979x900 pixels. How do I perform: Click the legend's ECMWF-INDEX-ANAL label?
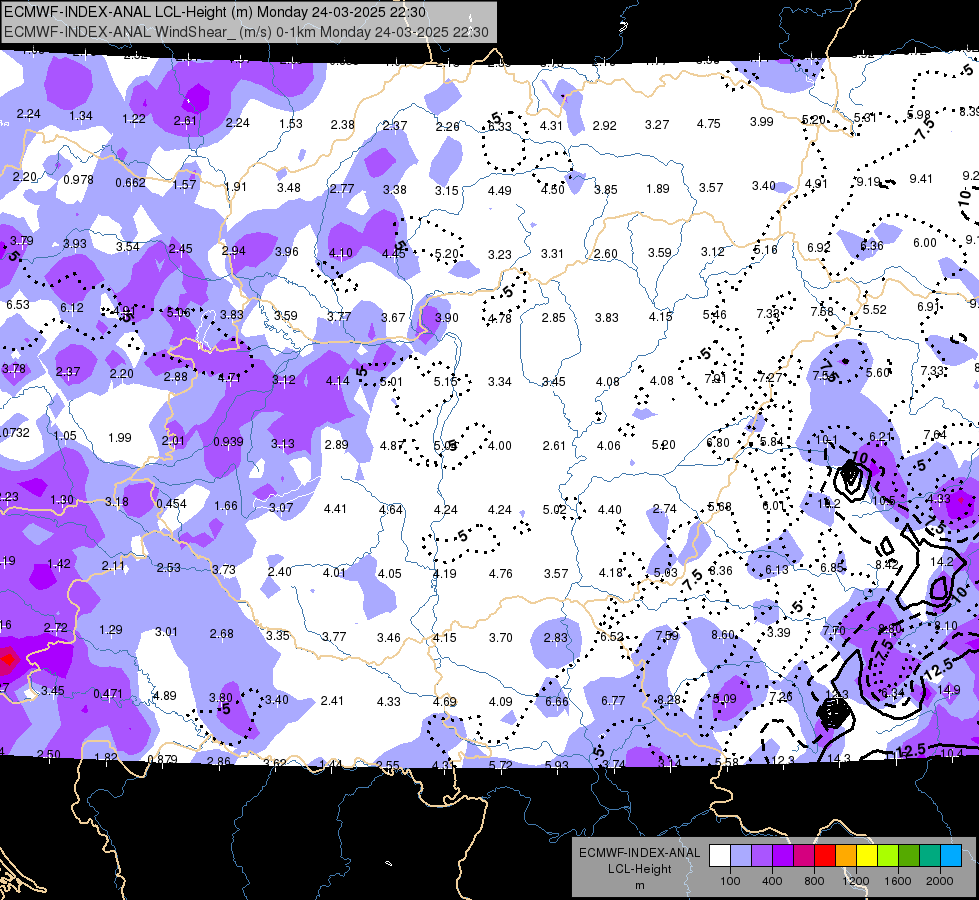pyautogui.click(x=639, y=853)
